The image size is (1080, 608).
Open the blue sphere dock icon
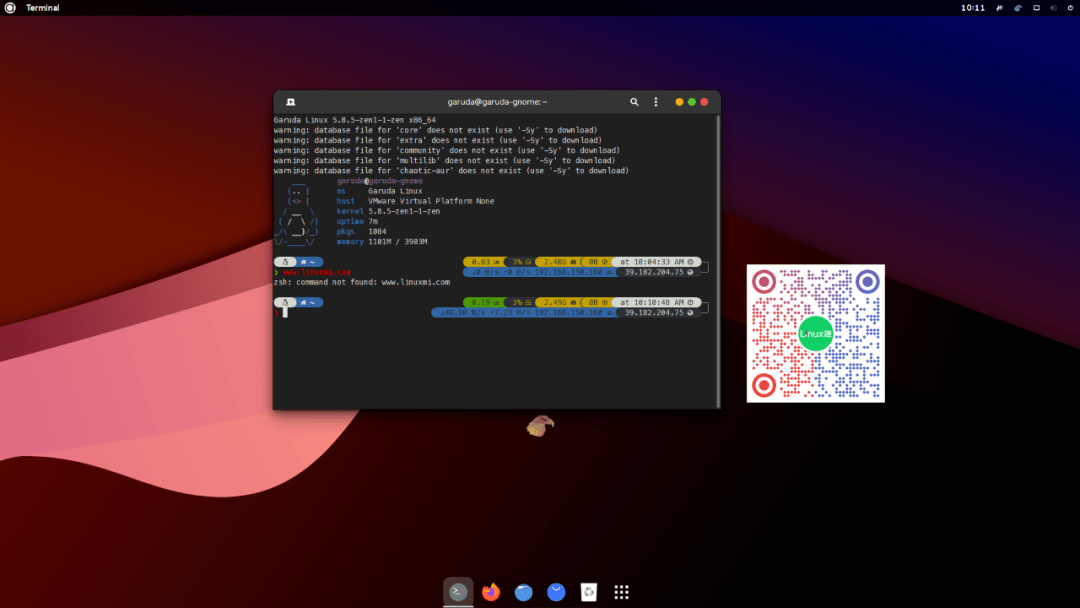click(523, 591)
